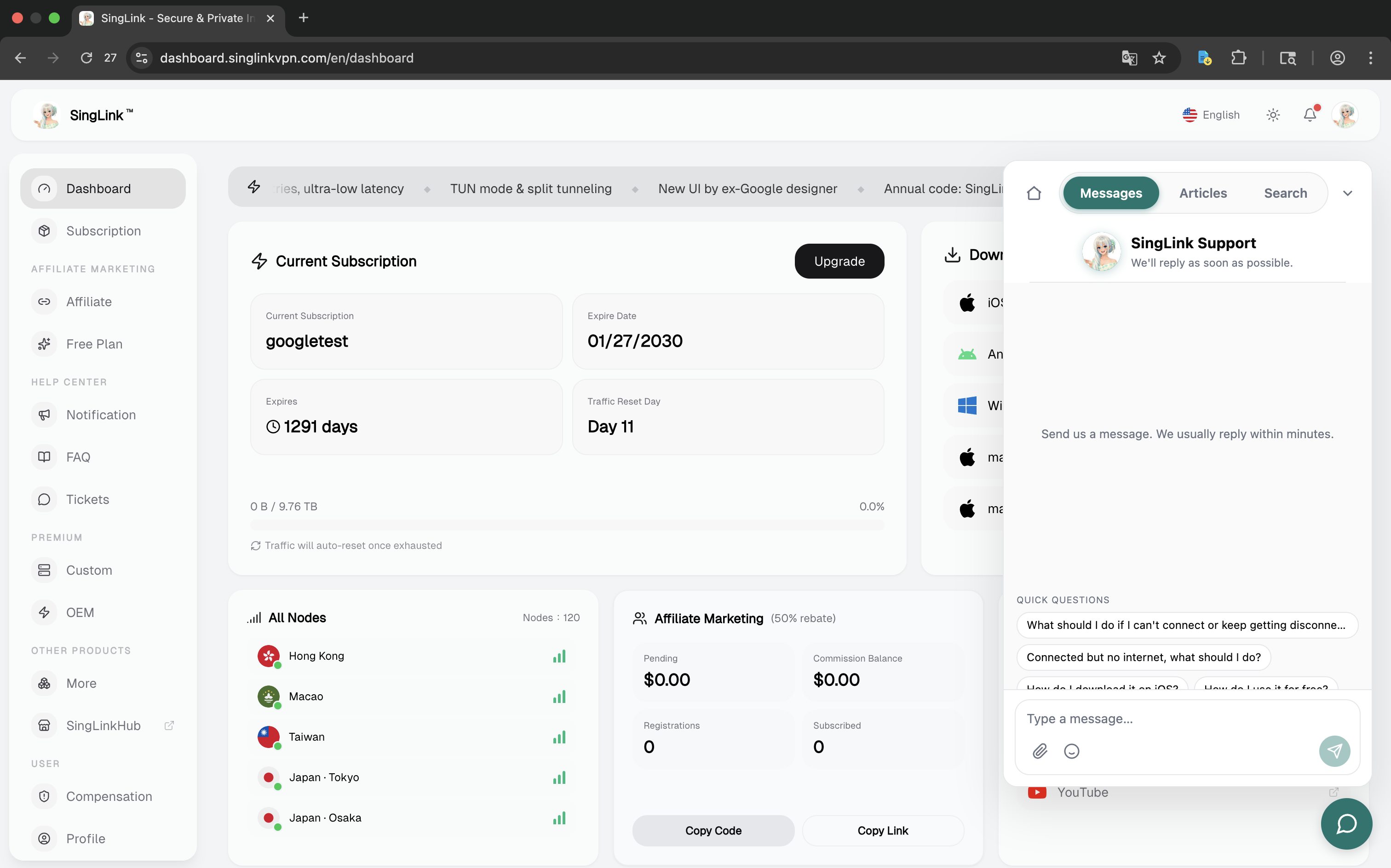The width and height of the screenshot is (1391, 868).
Task: Click the iOS download Apple icon
Action: 967,303
